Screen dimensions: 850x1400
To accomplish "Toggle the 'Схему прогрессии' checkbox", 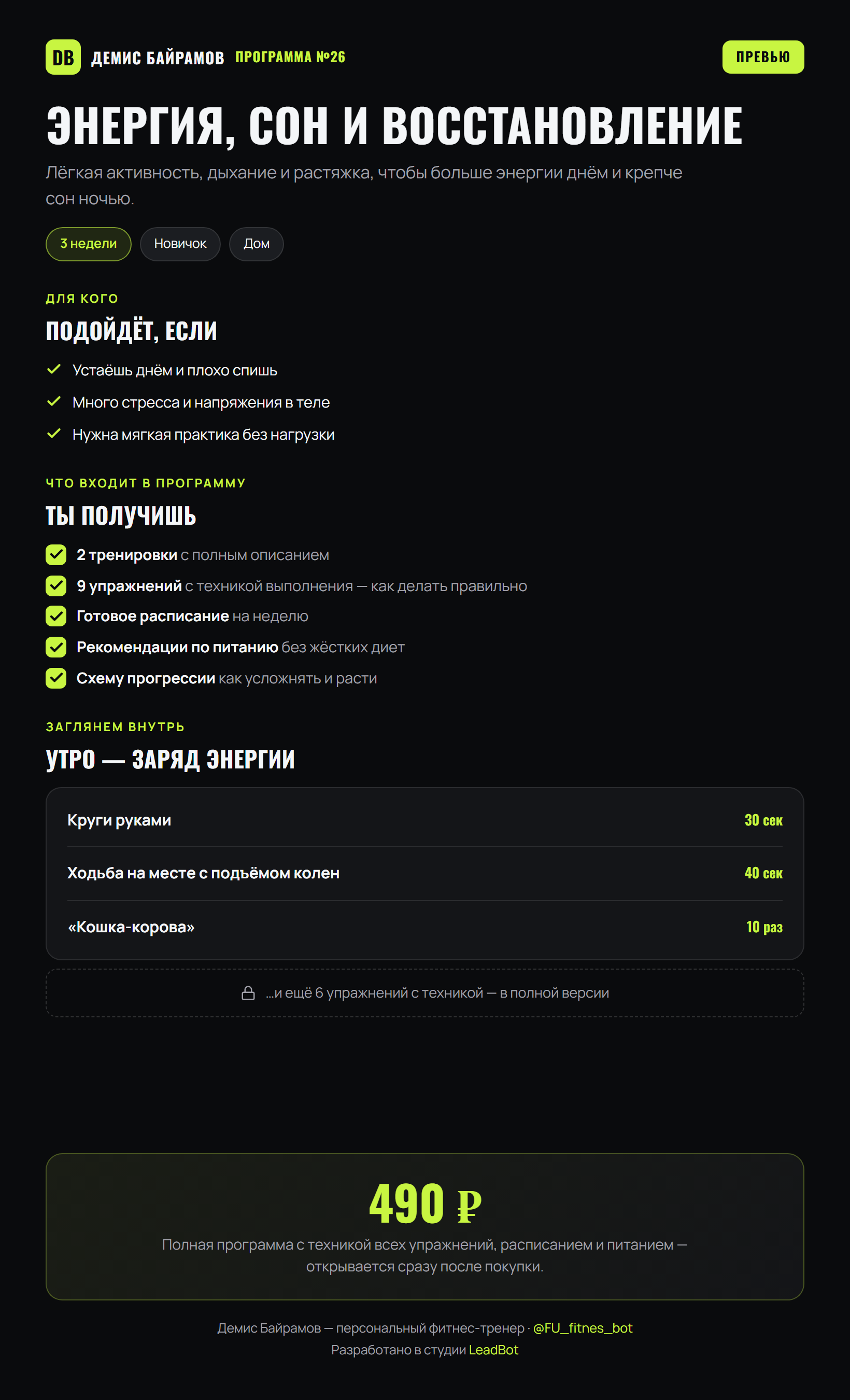I will (x=55, y=678).
